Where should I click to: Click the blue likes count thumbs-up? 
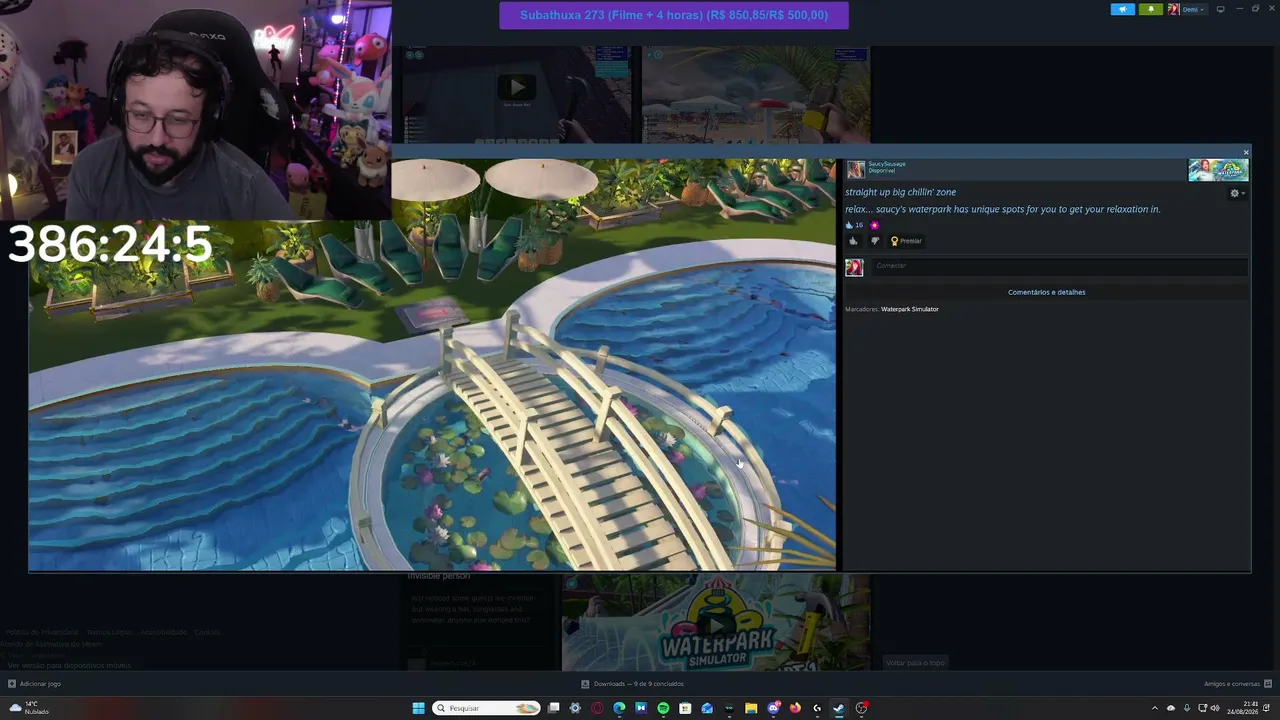pyautogui.click(x=850, y=225)
